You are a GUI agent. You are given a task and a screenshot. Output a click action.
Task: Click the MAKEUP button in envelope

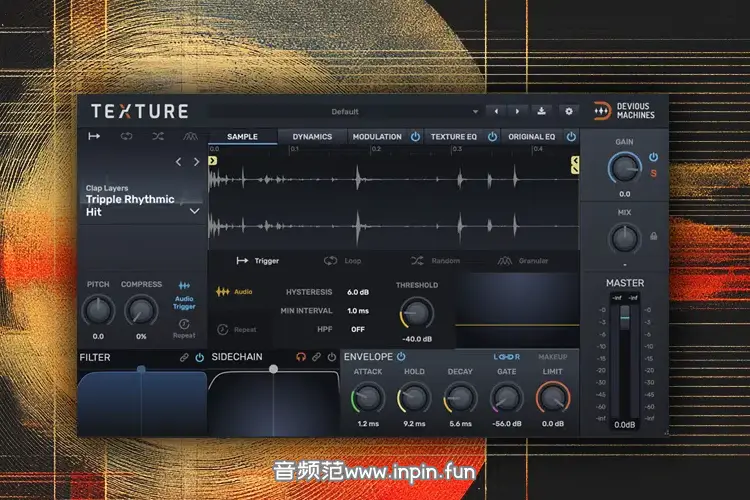tap(552, 357)
